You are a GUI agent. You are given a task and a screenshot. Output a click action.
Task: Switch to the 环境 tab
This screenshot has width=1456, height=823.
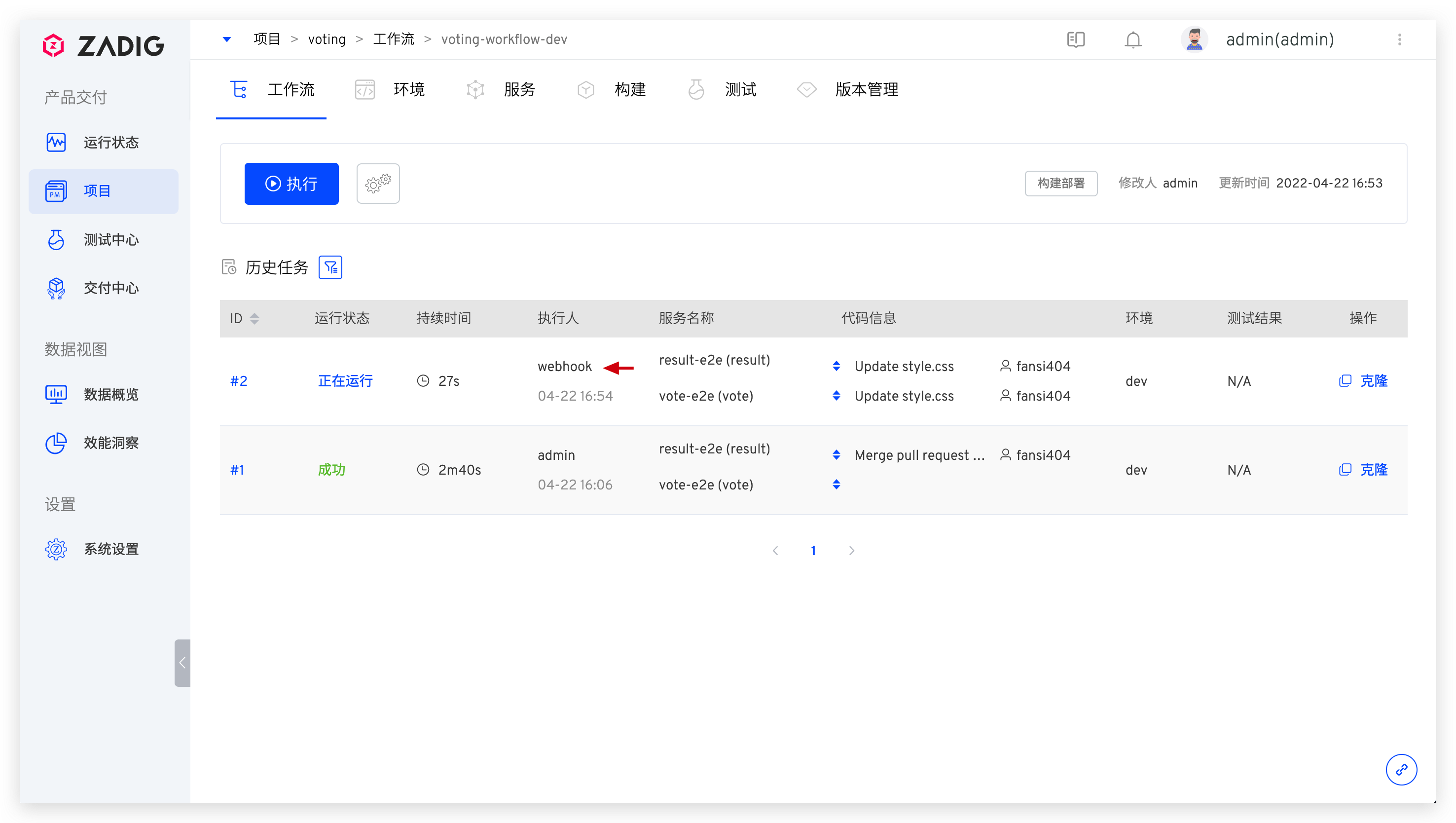[408, 89]
